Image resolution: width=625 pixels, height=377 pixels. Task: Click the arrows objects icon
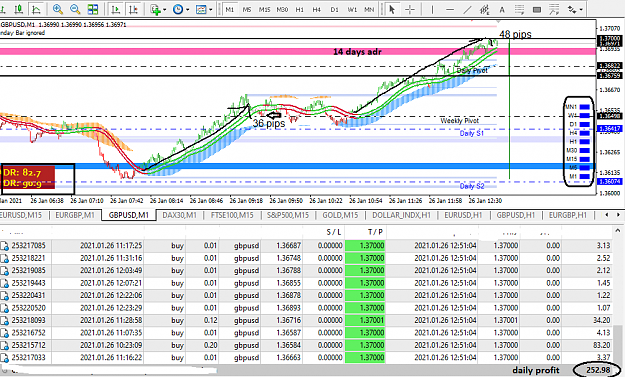[572, 9]
